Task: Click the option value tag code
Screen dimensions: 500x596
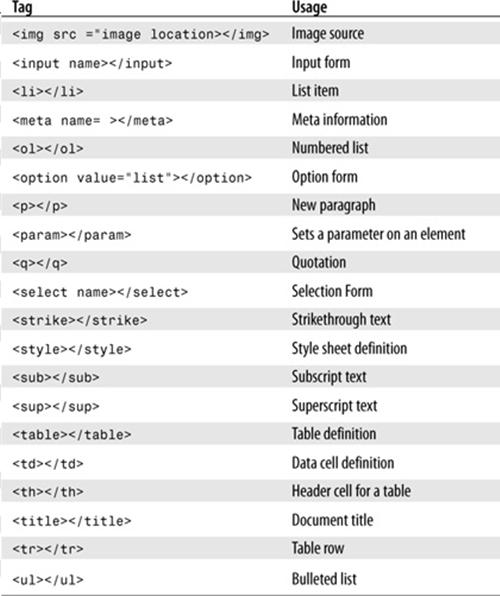Action: (132, 178)
